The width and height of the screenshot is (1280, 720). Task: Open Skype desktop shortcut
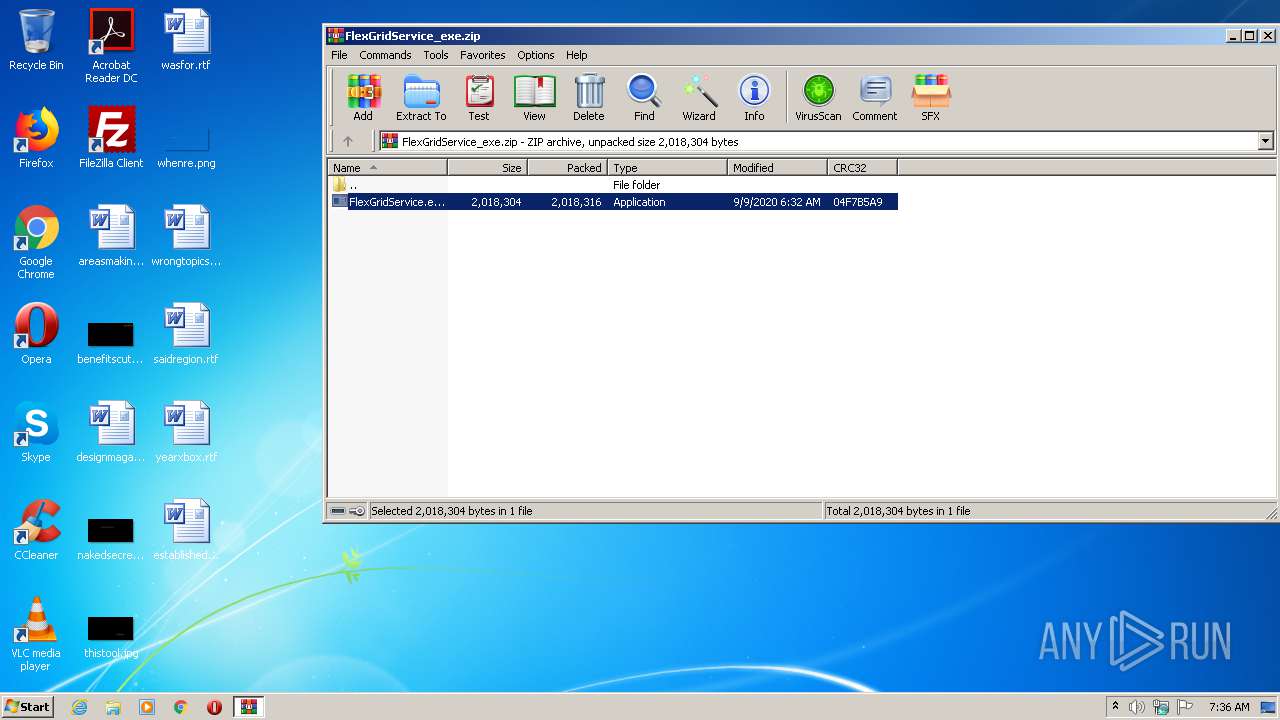coord(36,432)
